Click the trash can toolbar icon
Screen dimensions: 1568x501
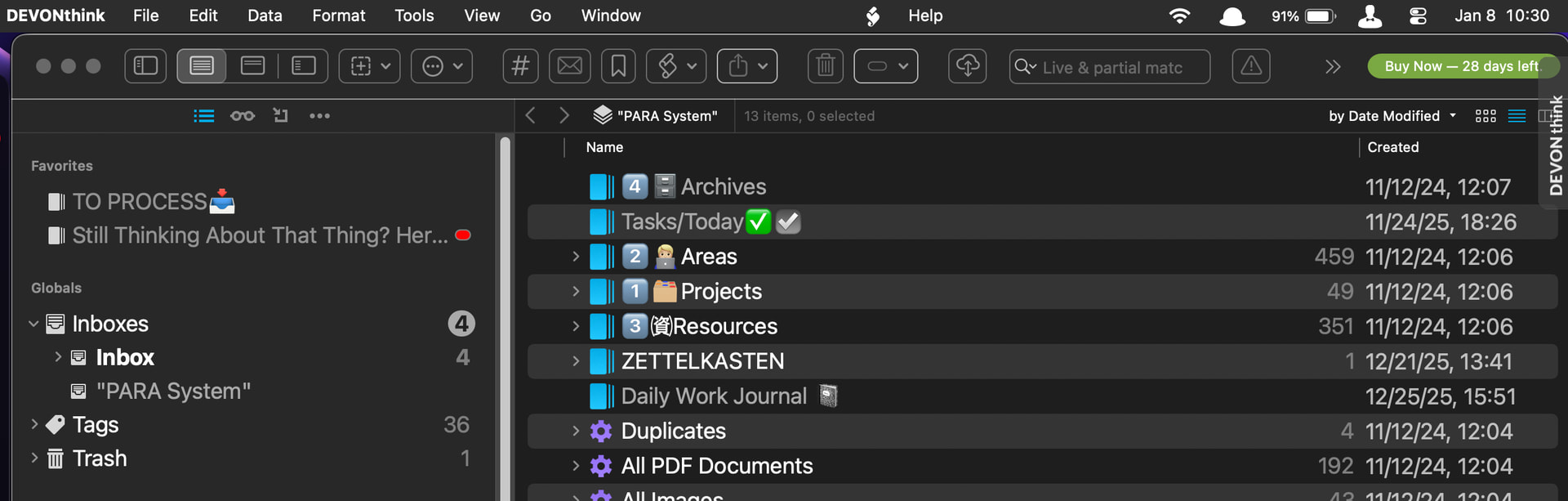(825, 66)
